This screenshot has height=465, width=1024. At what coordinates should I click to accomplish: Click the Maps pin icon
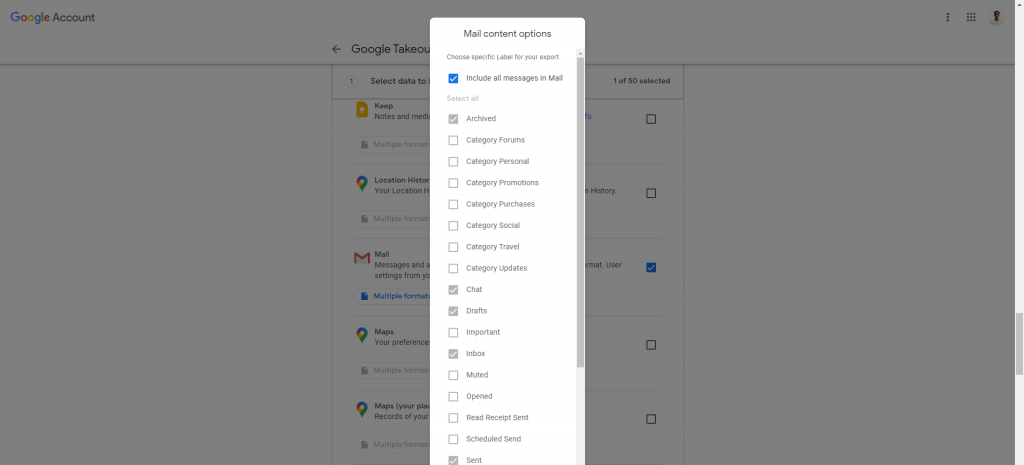(x=362, y=335)
